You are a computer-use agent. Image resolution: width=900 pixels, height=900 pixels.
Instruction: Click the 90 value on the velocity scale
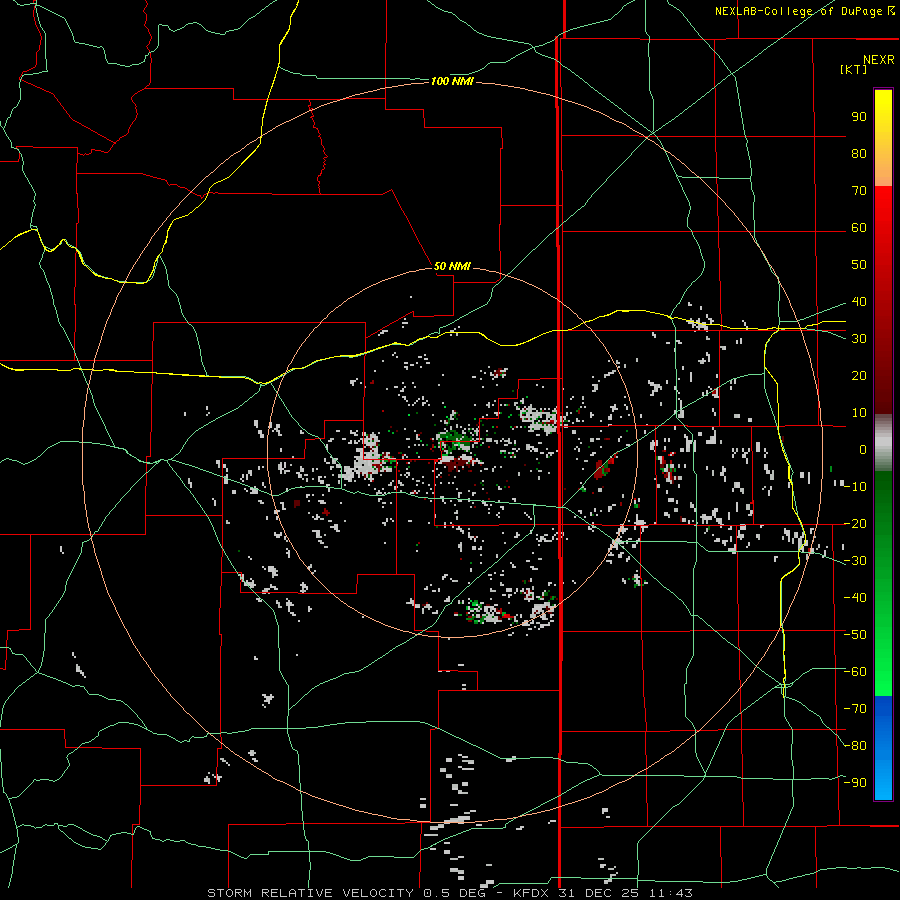click(x=859, y=117)
